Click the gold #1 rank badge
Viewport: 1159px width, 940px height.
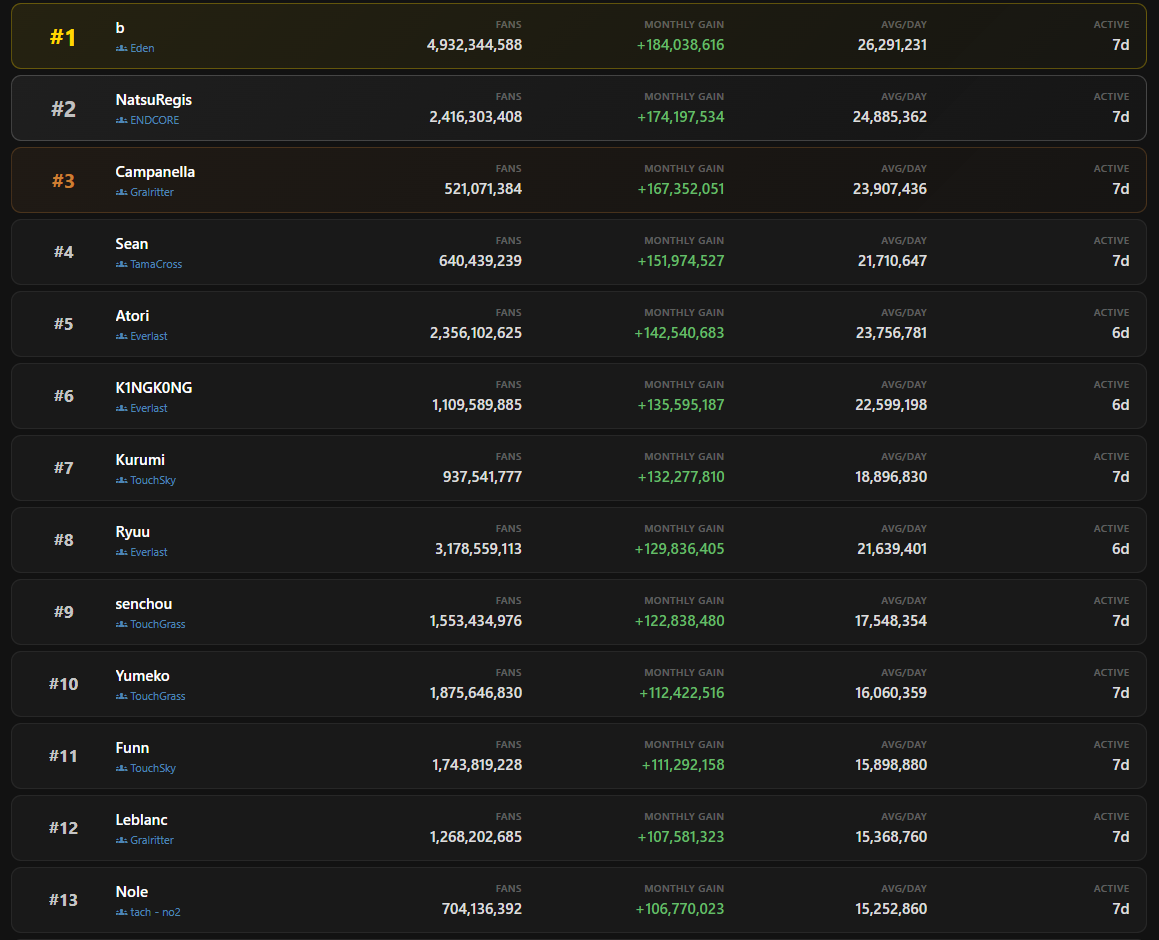click(x=63, y=37)
